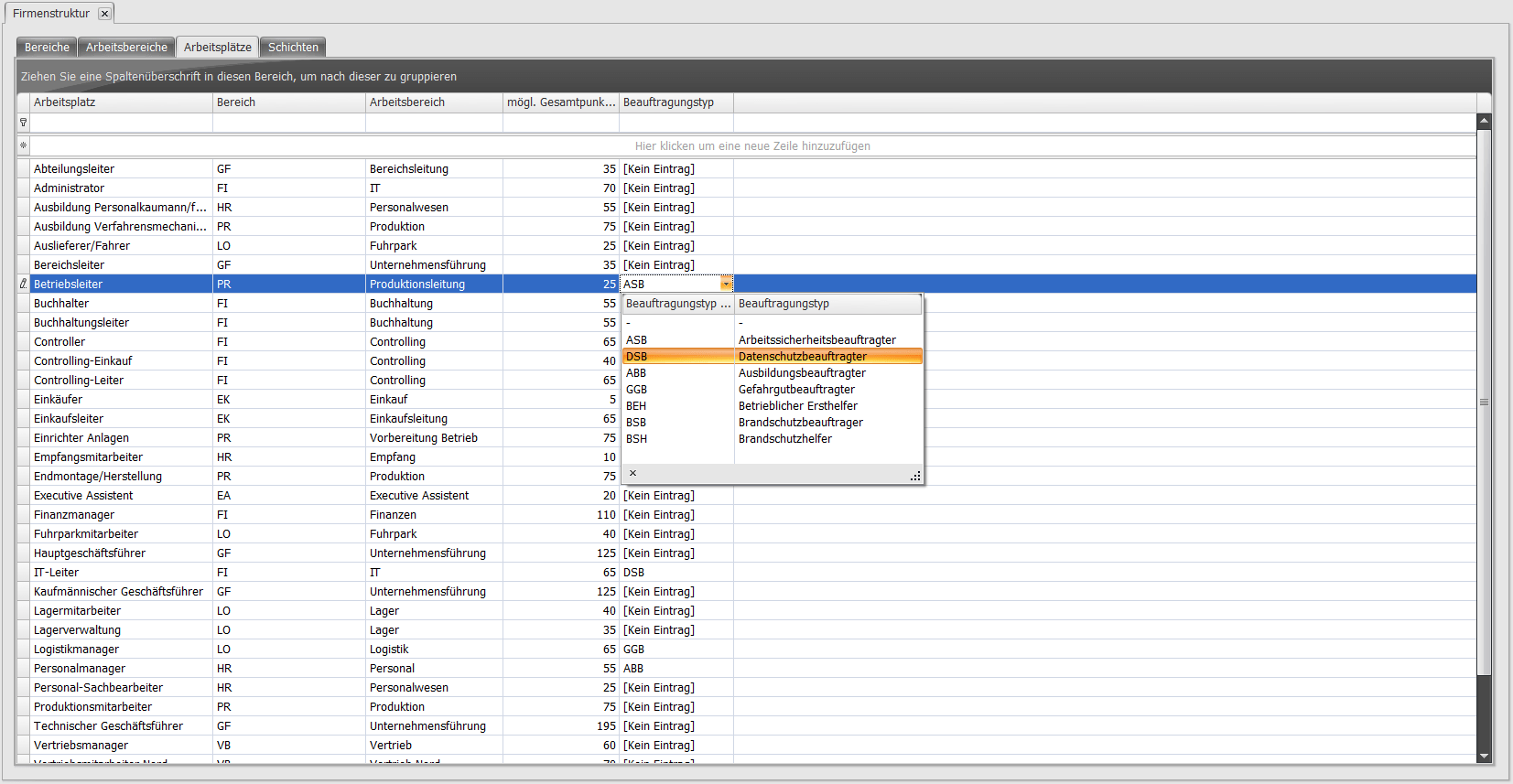The image size is (1513, 784).
Task: Click the scrollbar down arrow
Action: (1484, 757)
